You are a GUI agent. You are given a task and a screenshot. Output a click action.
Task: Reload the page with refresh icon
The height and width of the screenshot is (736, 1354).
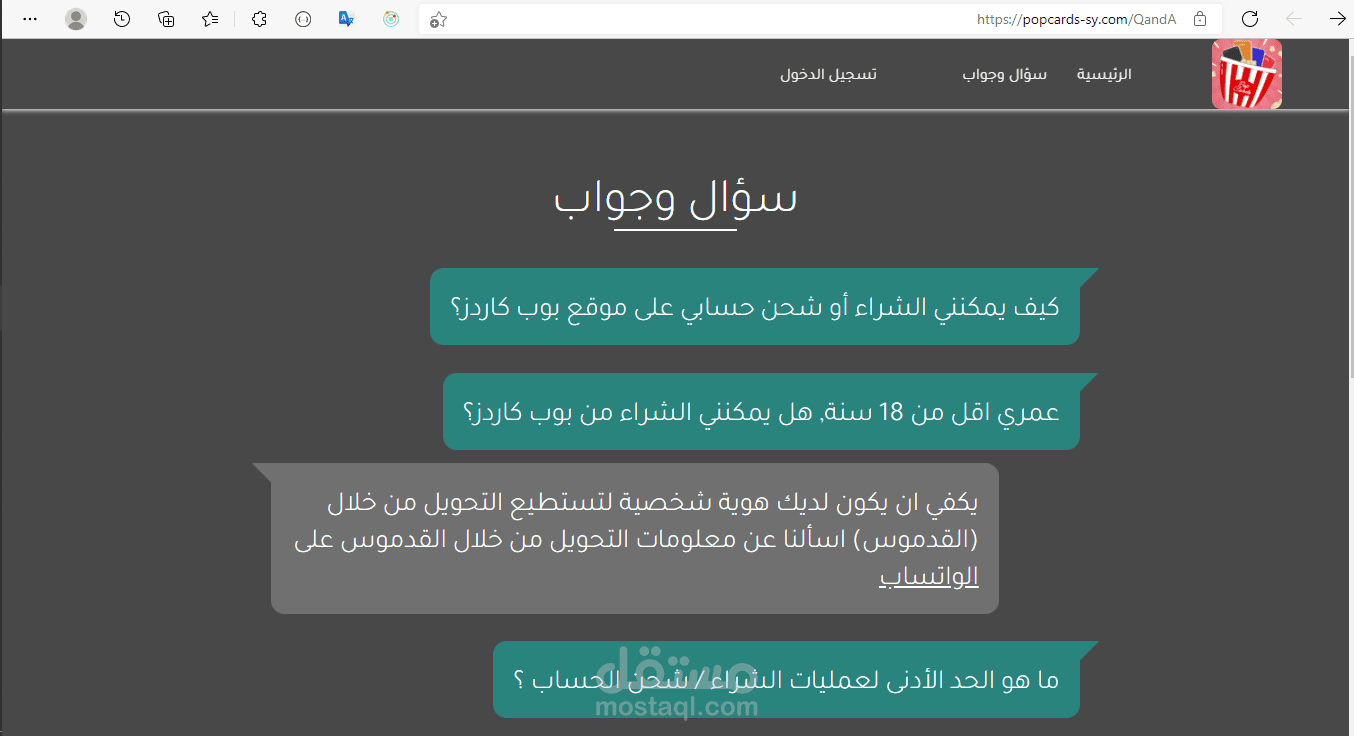[x=1249, y=19]
